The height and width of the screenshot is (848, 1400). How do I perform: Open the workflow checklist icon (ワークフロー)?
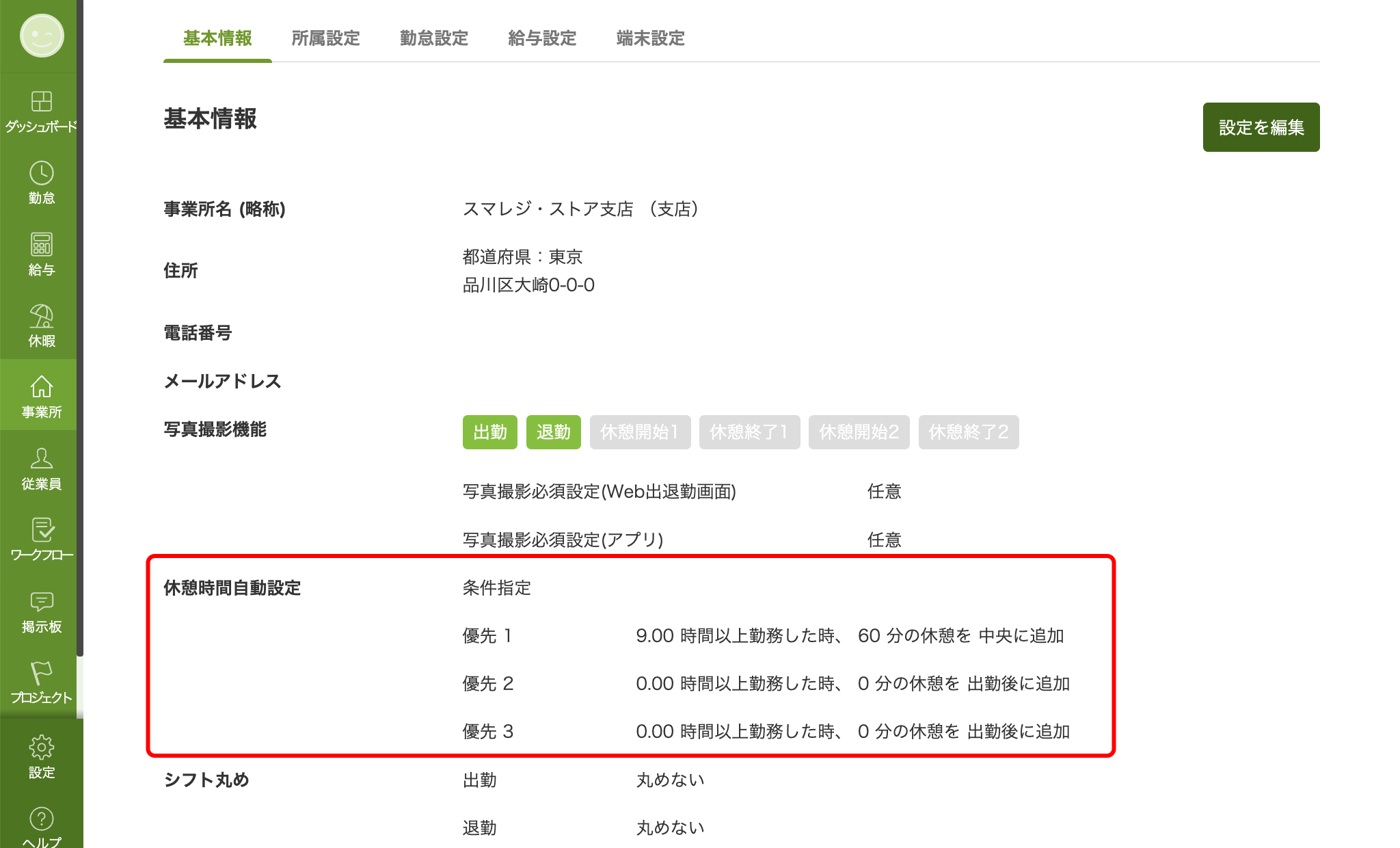point(41,530)
